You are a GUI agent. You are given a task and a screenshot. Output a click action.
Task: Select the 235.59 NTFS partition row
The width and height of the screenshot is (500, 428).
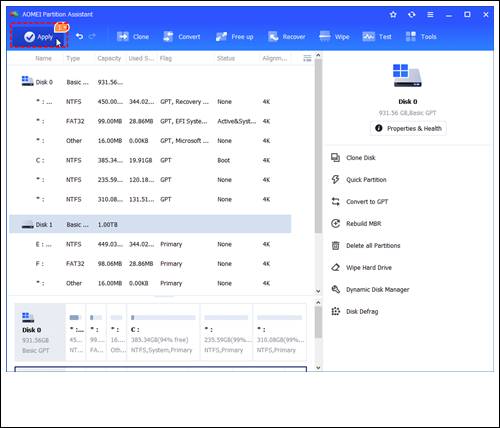150,180
